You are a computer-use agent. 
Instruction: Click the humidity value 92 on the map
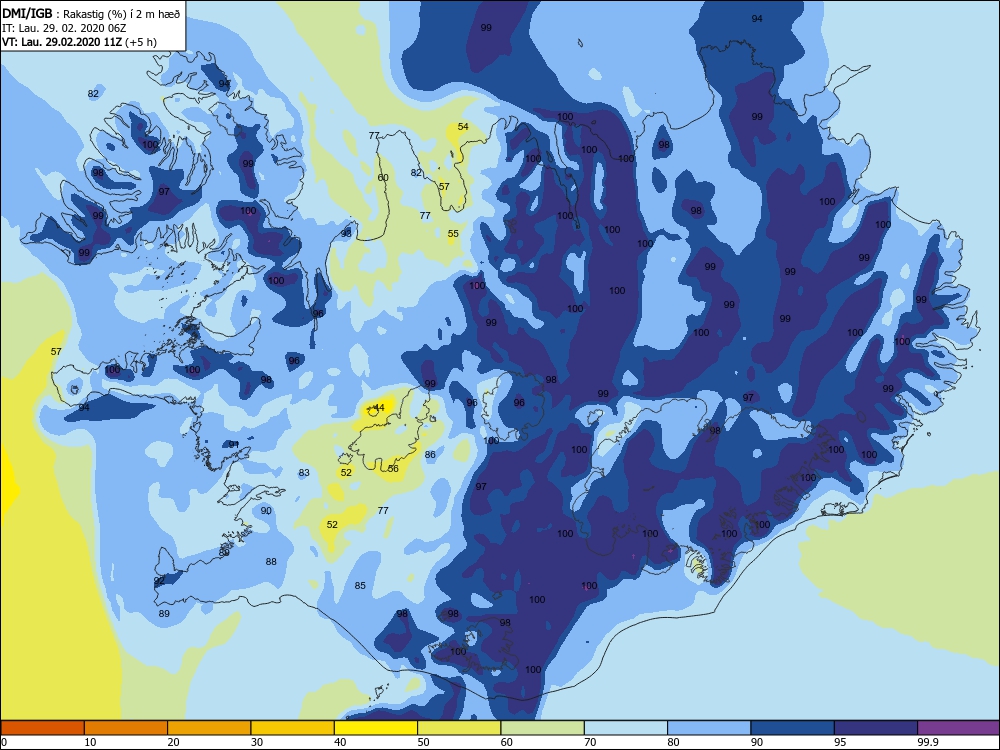click(159, 580)
